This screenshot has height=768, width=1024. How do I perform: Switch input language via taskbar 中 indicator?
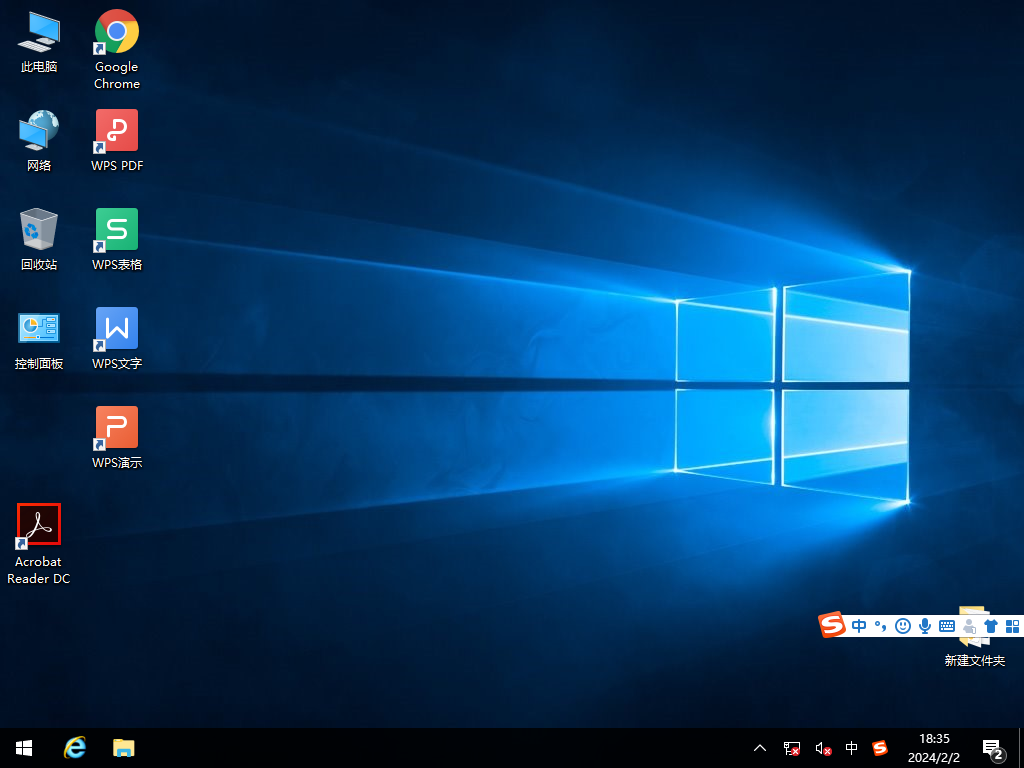(x=852, y=748)
